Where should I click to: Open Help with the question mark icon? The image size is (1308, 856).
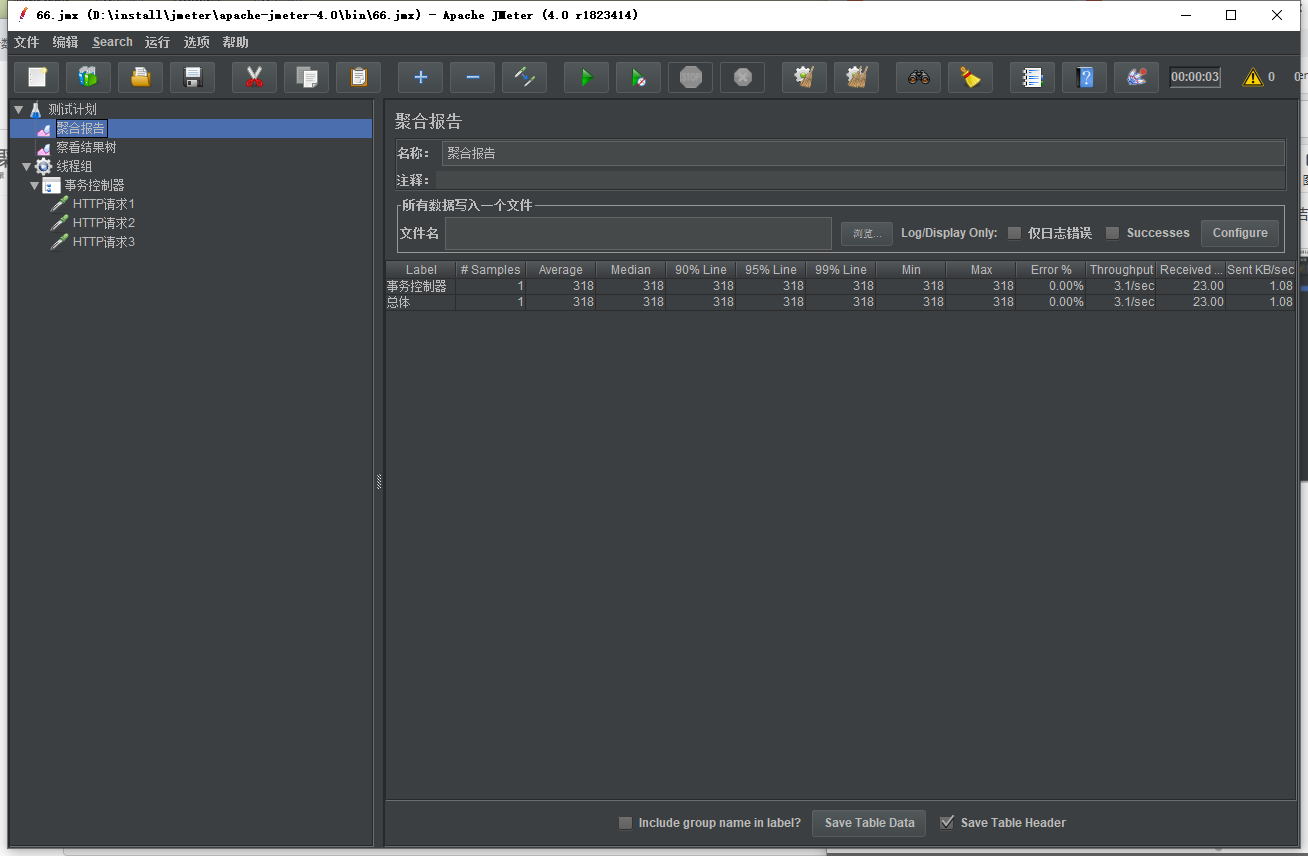coord(1085,77)
